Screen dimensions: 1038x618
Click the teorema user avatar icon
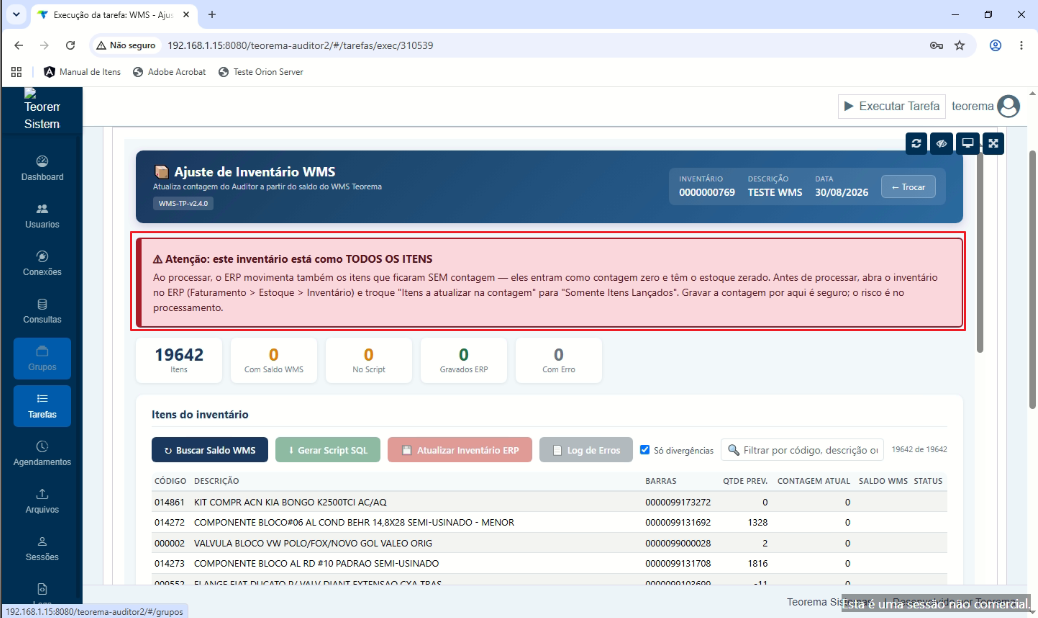[x=1008, y=106]
